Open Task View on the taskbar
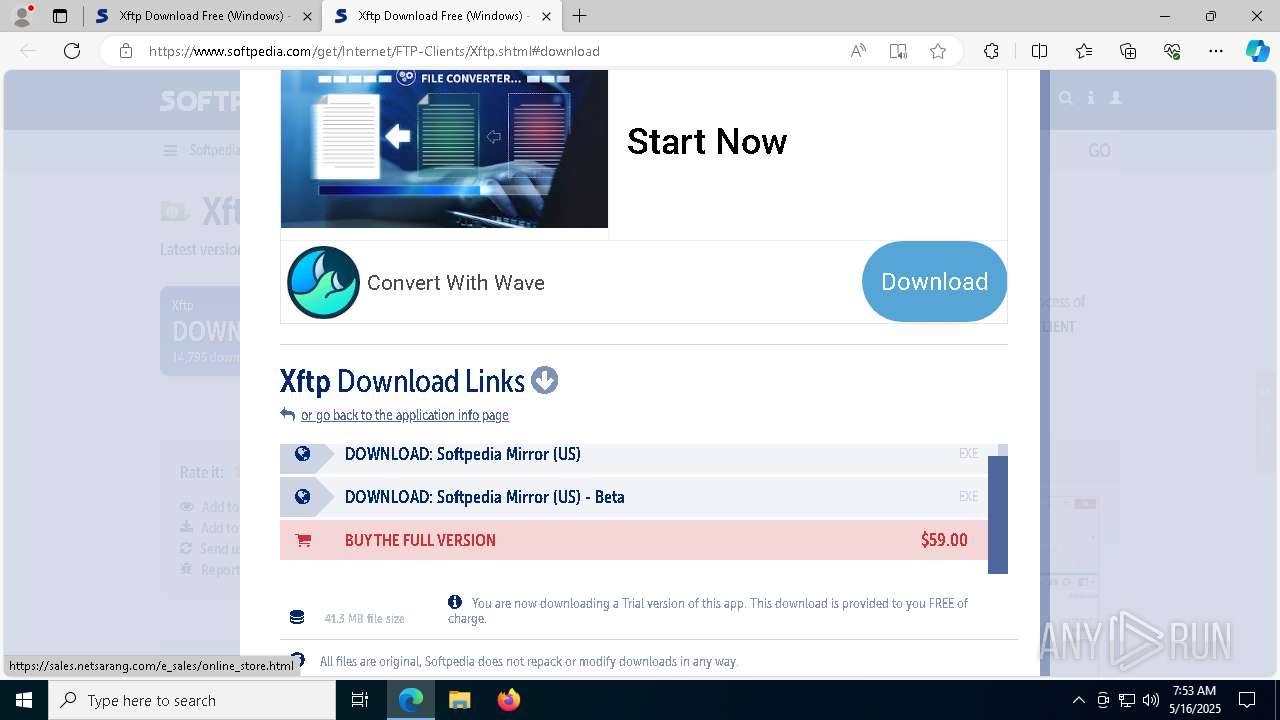Image resolution: width=1280 pixels, height=720 pixels. pos(360,700)
